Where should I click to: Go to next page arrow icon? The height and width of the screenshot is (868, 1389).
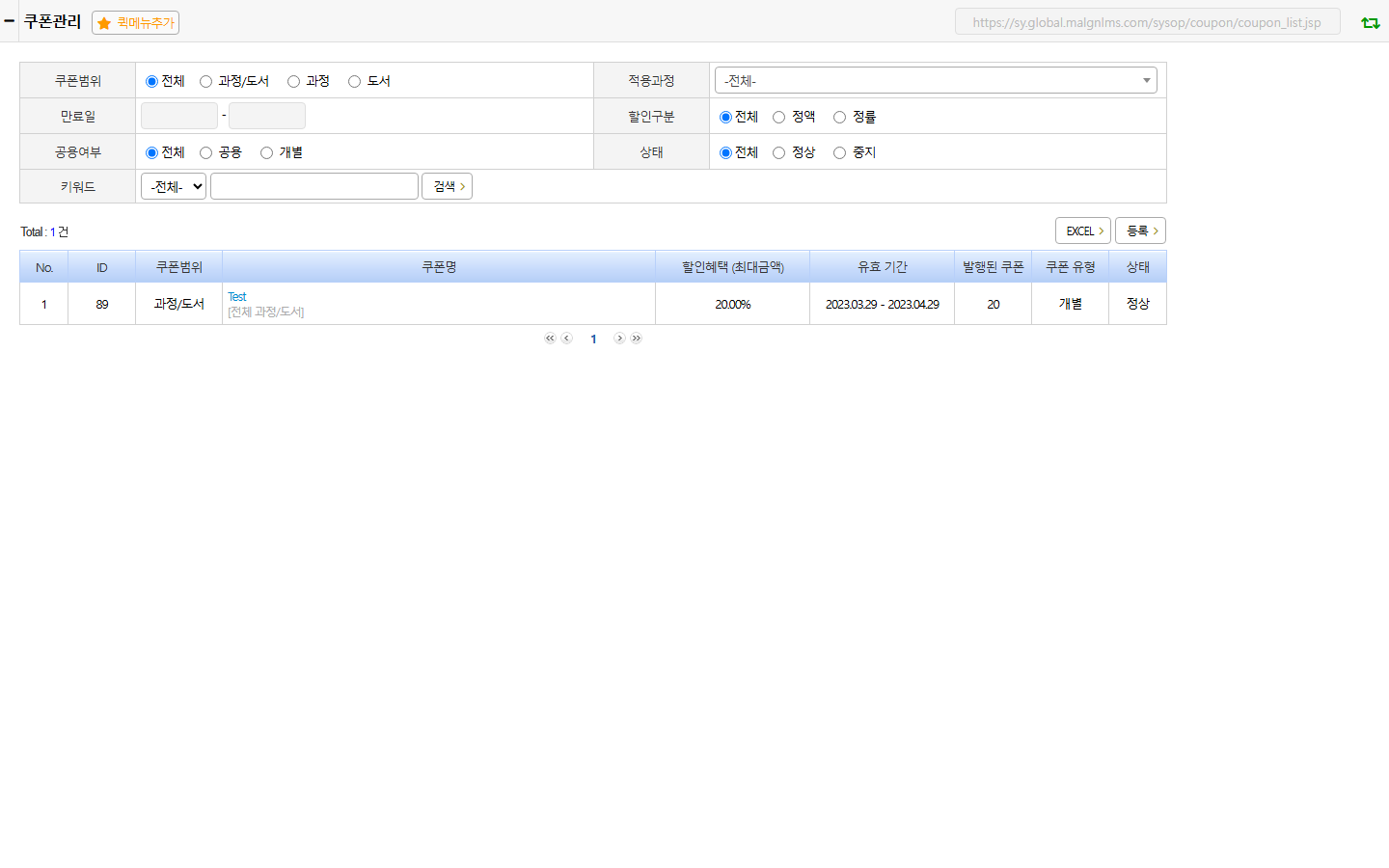pos(619,339)
